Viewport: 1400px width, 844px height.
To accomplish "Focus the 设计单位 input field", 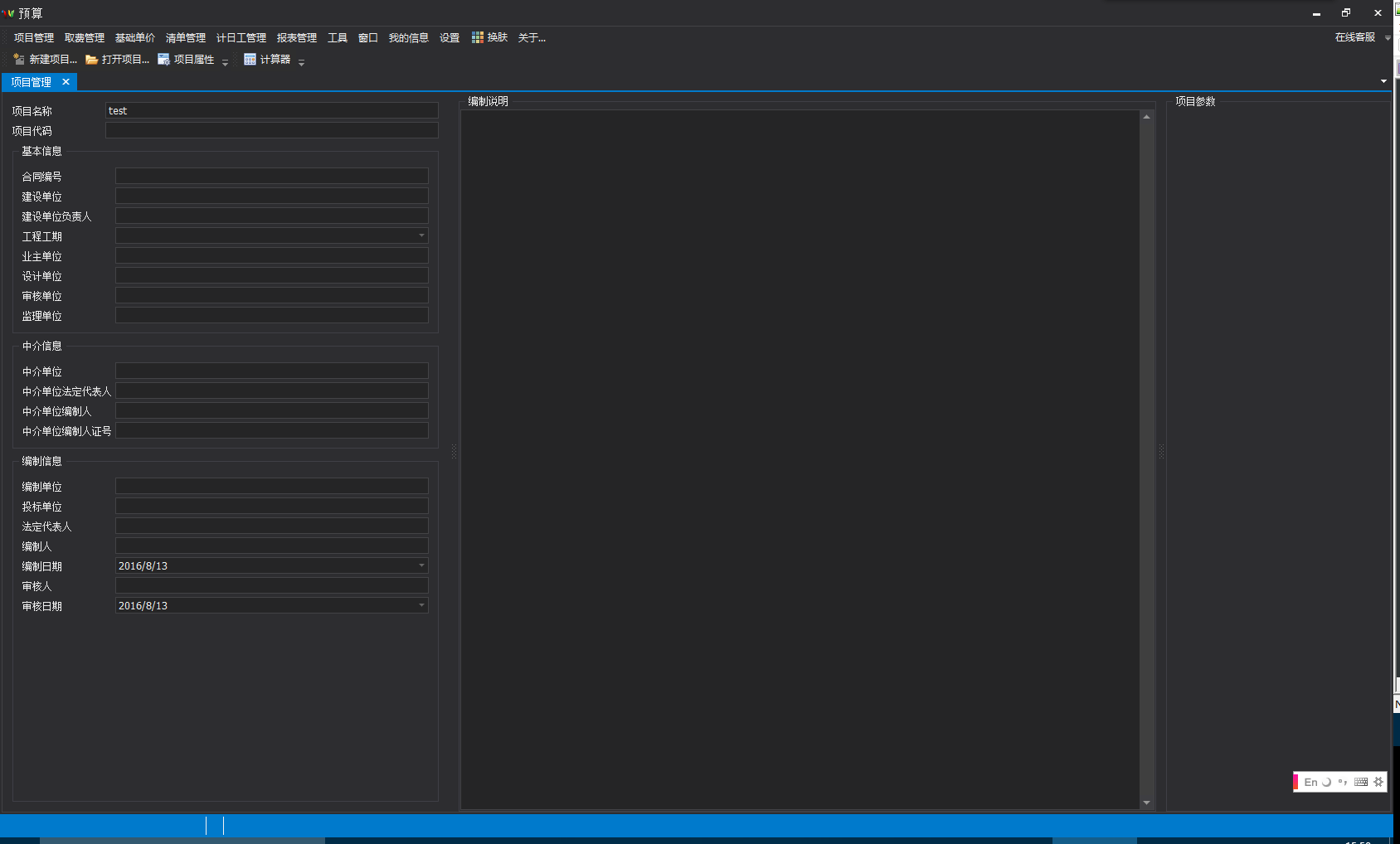I will click(272, 275).
